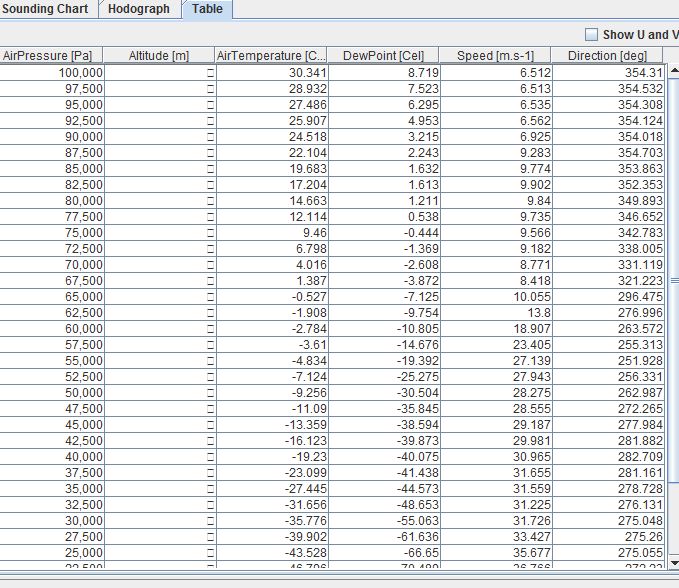The image size is (679, 588).
Task: Select the air temperature cell showing -43.528
Action: point(272,553)
